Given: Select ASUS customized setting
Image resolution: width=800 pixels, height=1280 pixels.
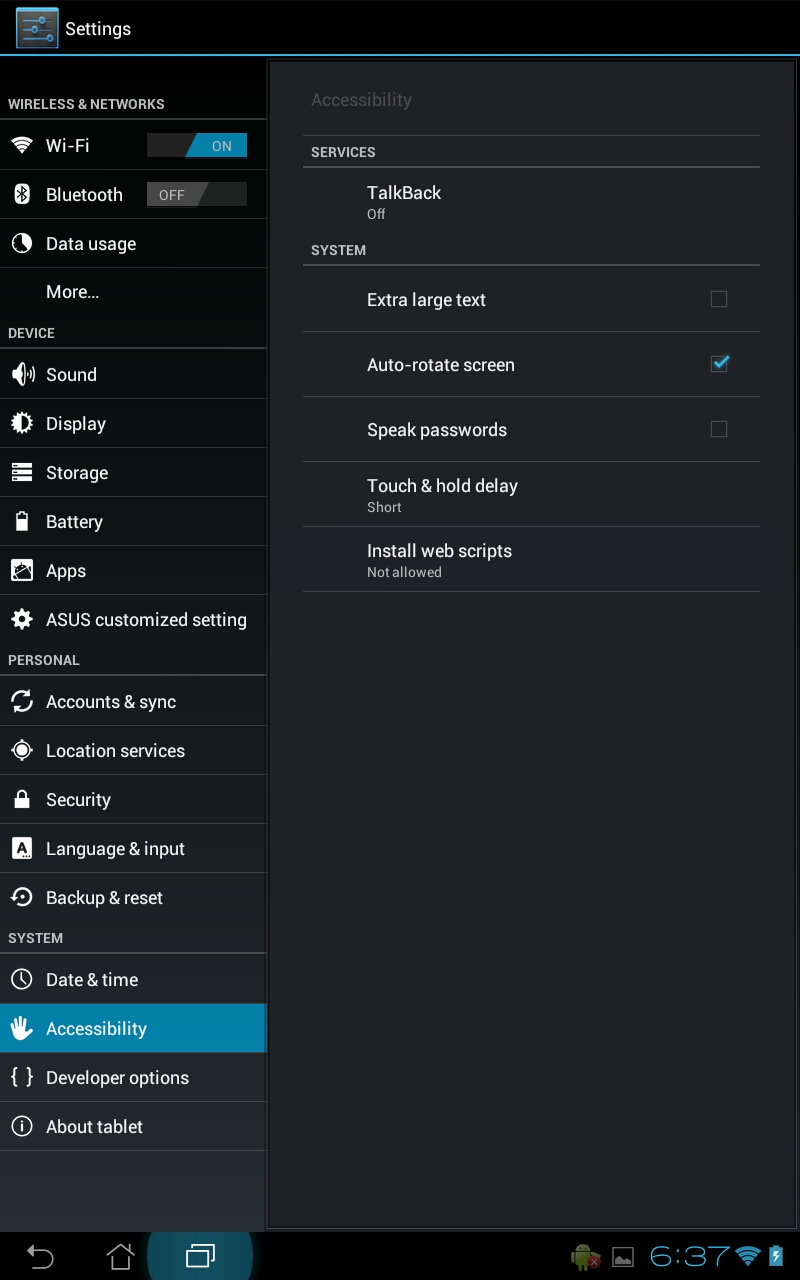Looking at the screenshot, I should 146,619.
